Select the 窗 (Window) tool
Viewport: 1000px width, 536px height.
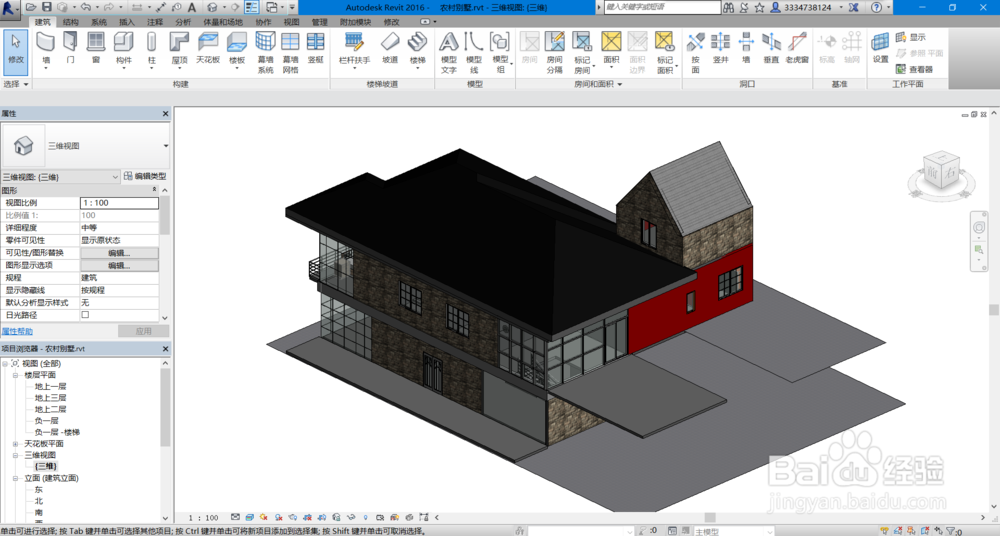click(x=96, y=48)
